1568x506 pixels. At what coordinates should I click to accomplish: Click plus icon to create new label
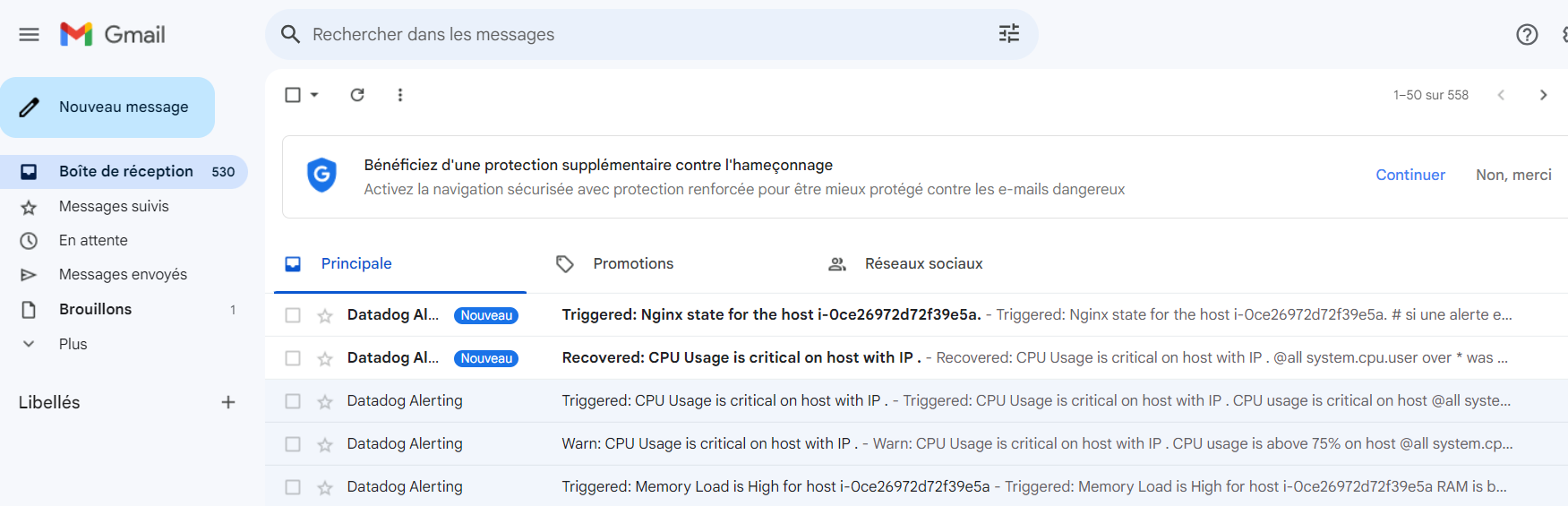[228, 403]
